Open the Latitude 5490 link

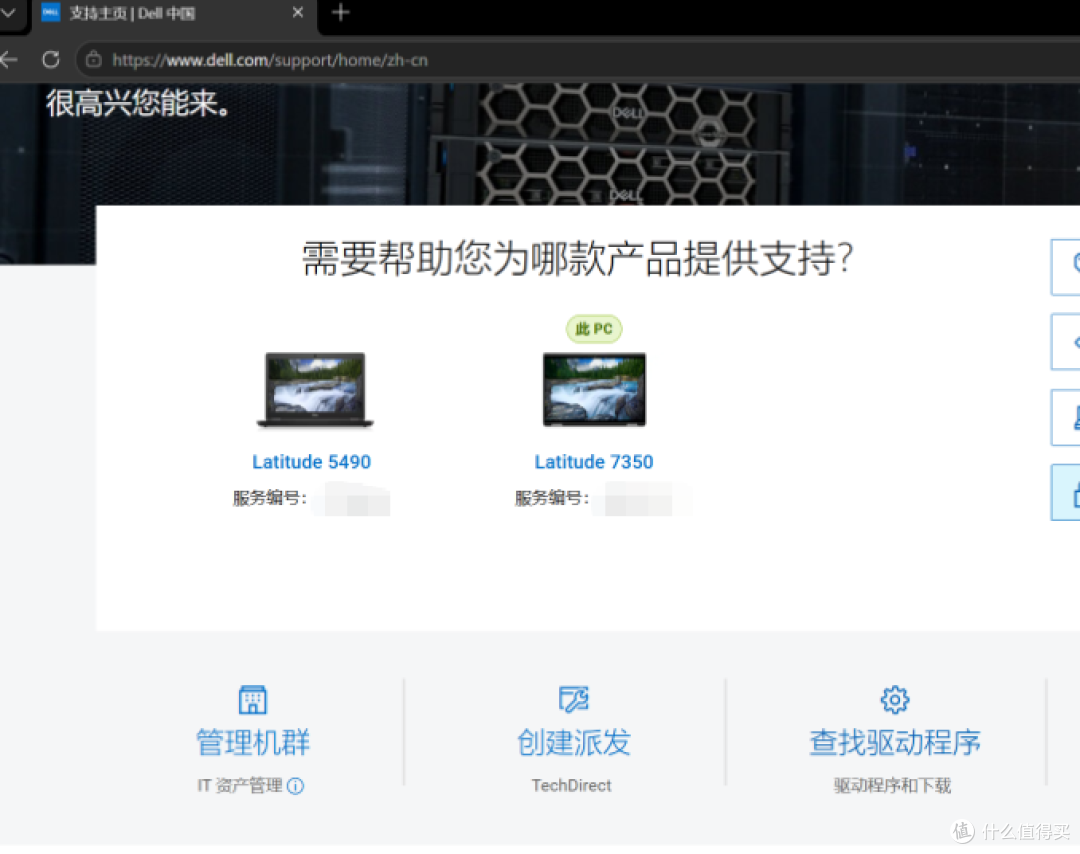(x=311, y=461)
